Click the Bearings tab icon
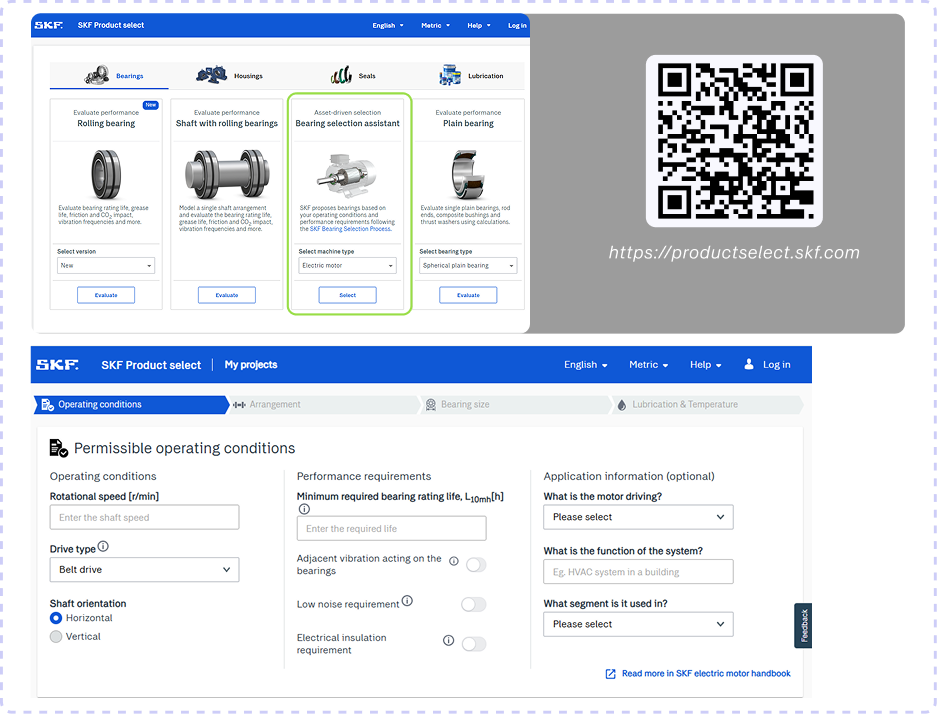 tap(97, 75)
